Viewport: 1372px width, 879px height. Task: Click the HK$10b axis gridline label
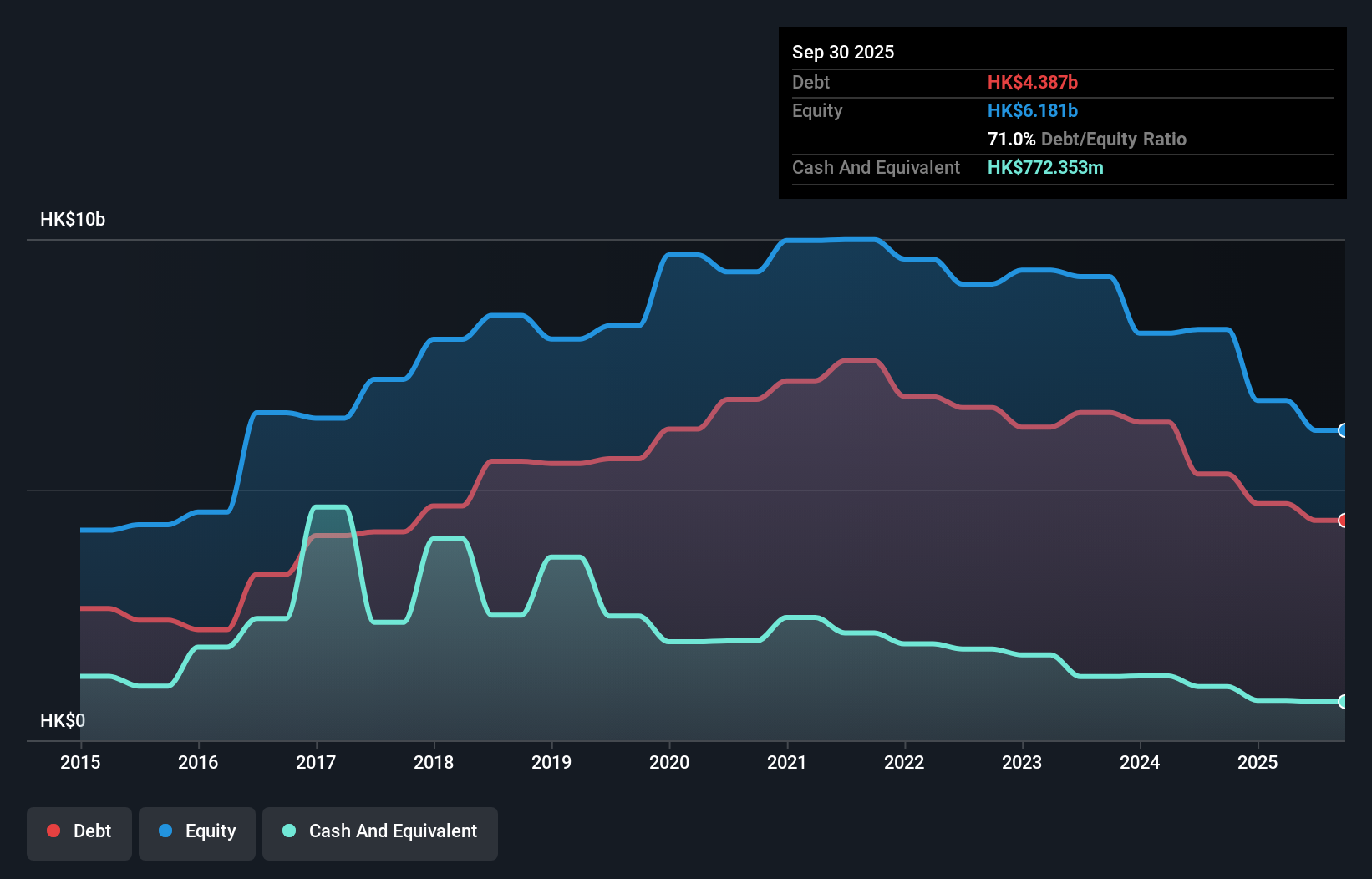[73, 220]
